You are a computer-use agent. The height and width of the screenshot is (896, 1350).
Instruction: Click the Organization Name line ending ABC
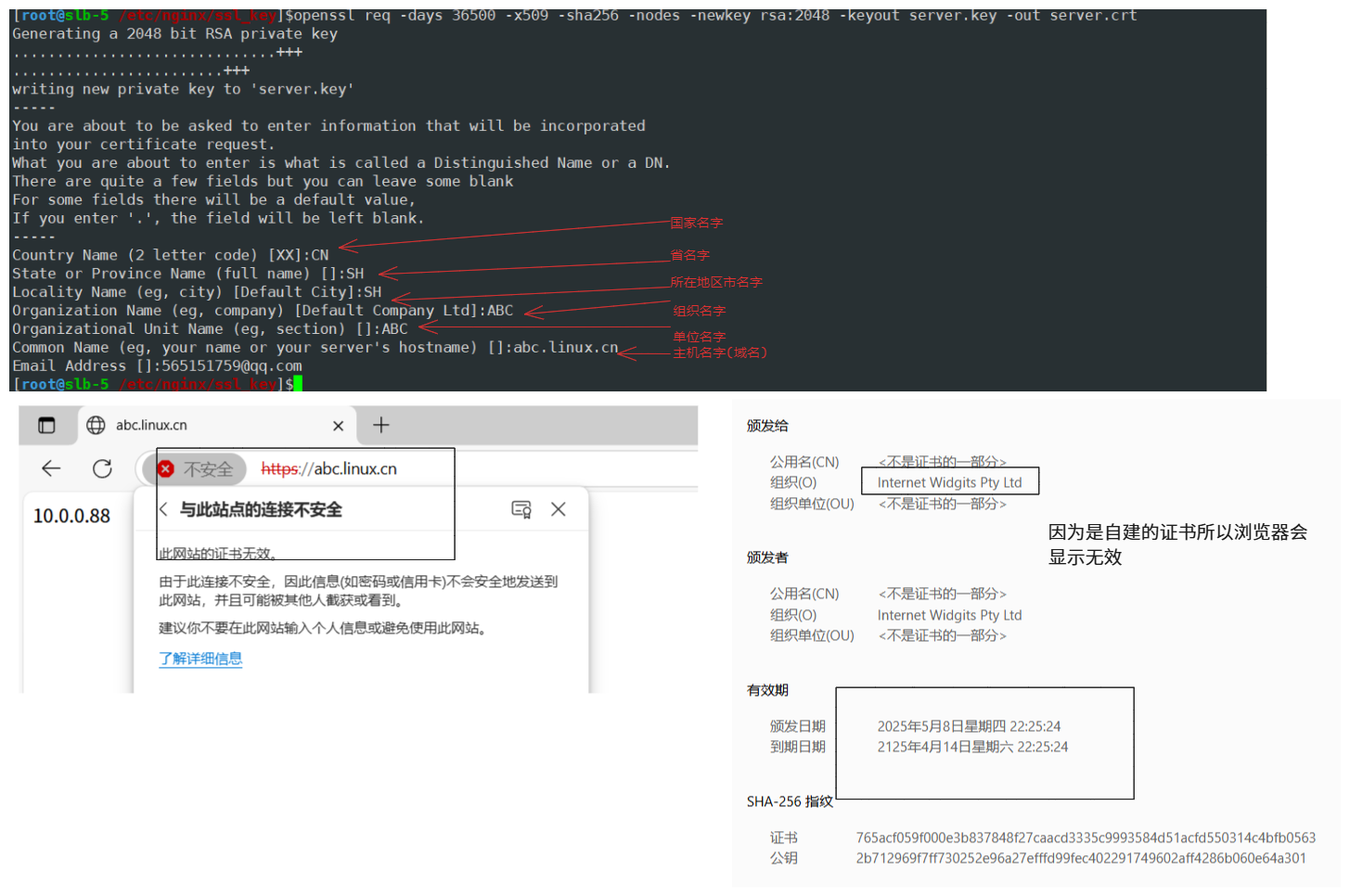point(263,310)
